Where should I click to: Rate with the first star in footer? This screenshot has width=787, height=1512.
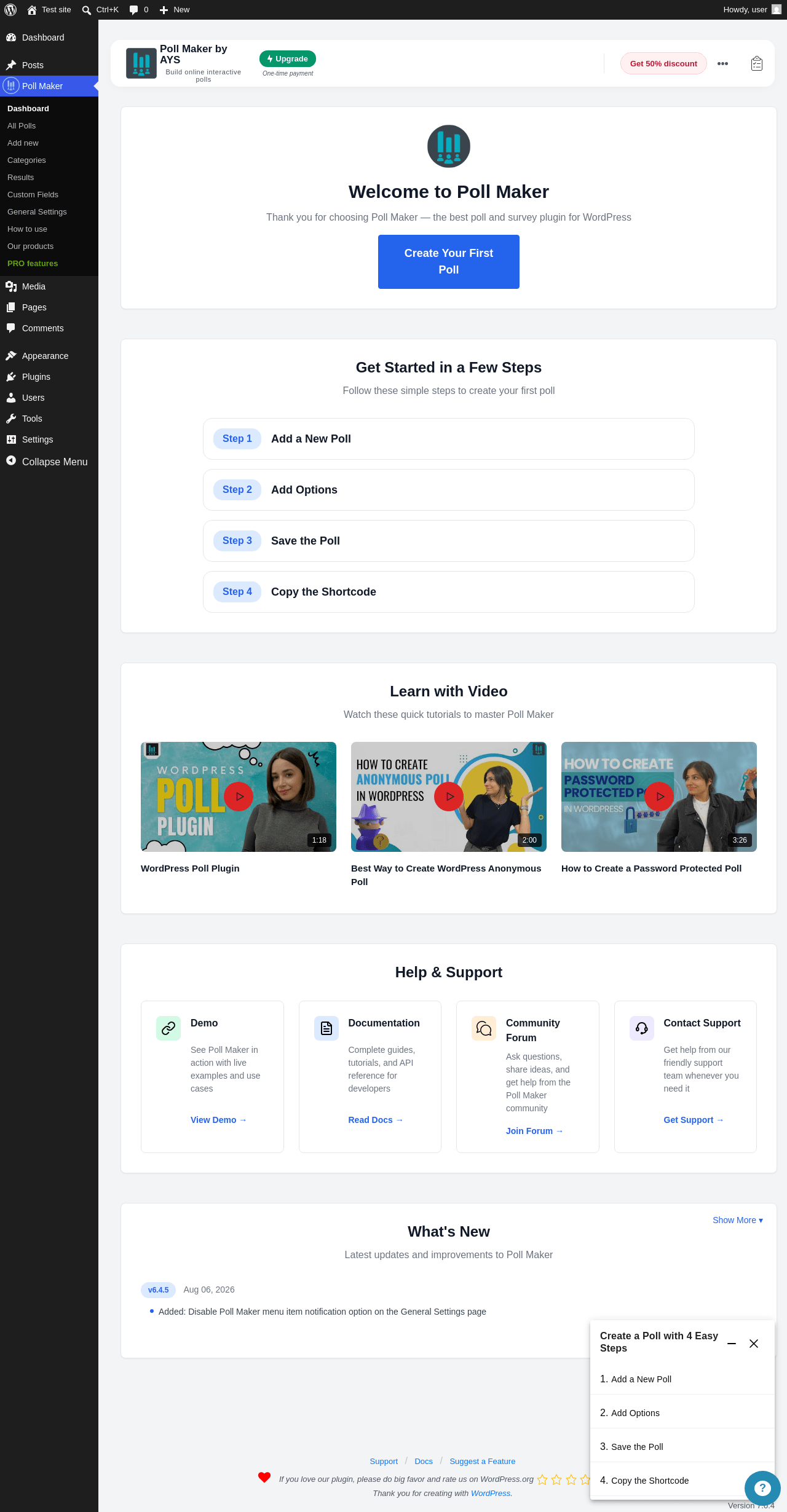point(542,1479)
